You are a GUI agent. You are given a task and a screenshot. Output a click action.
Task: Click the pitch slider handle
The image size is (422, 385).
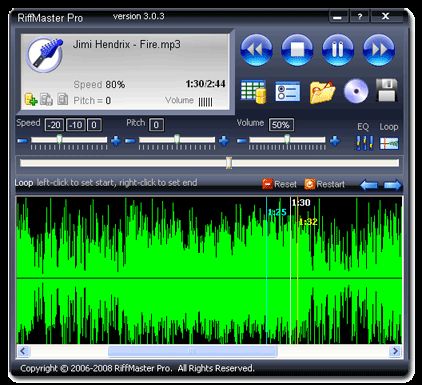pyautogui.click(x=177, y=139)
